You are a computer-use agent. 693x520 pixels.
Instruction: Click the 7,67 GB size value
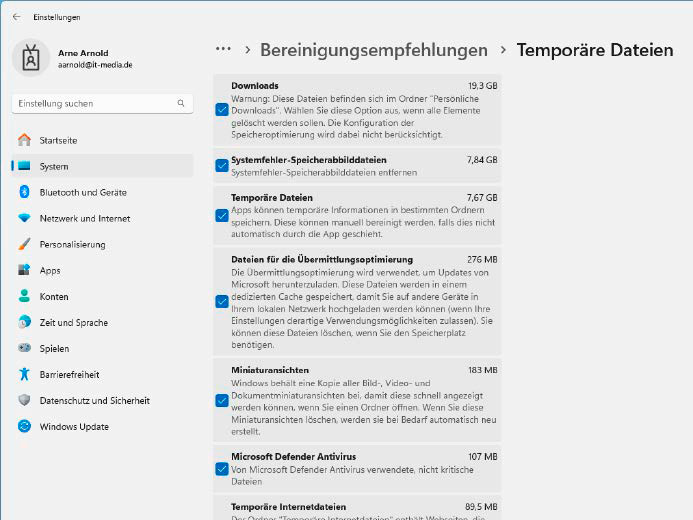[x=482, y=197]
